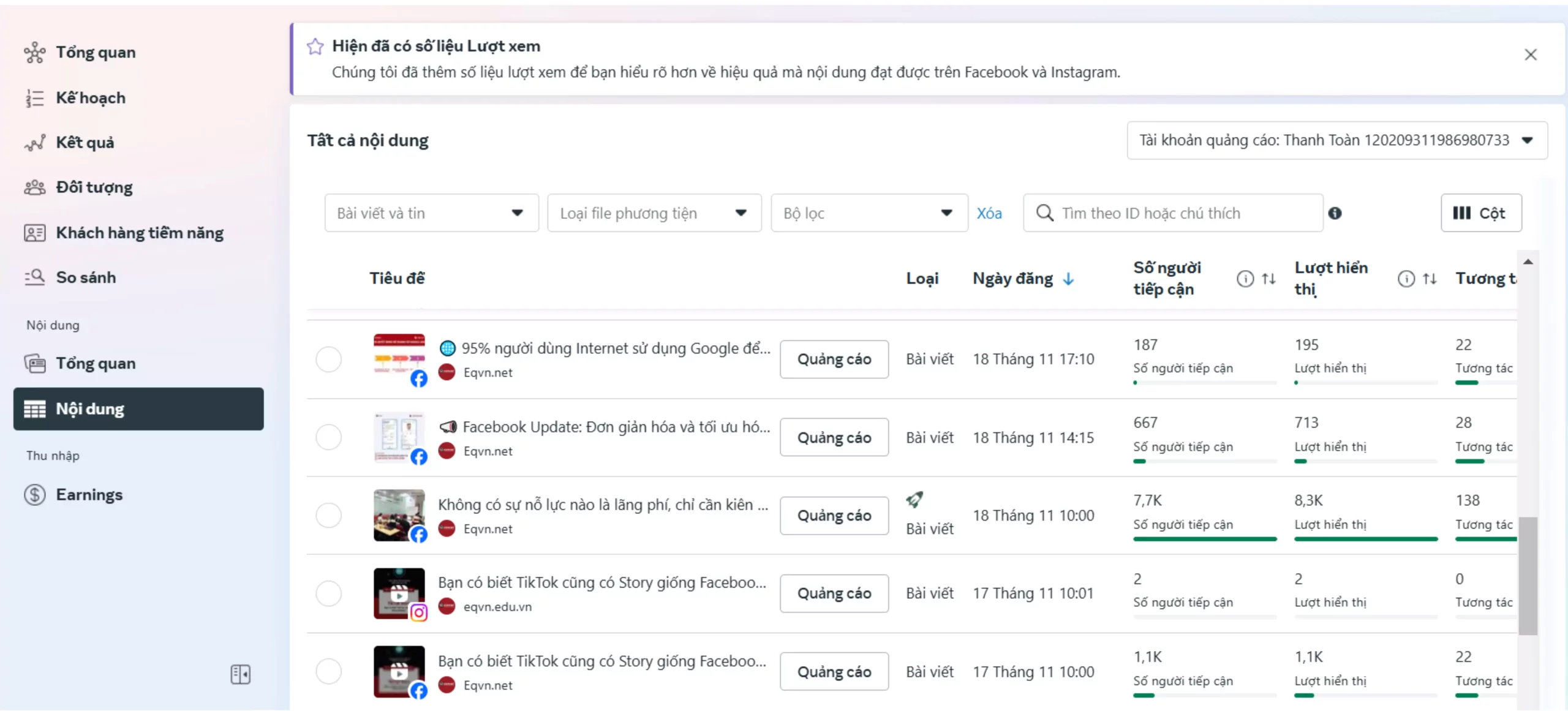Open Kết quả results chart icon

click(34, 143)
